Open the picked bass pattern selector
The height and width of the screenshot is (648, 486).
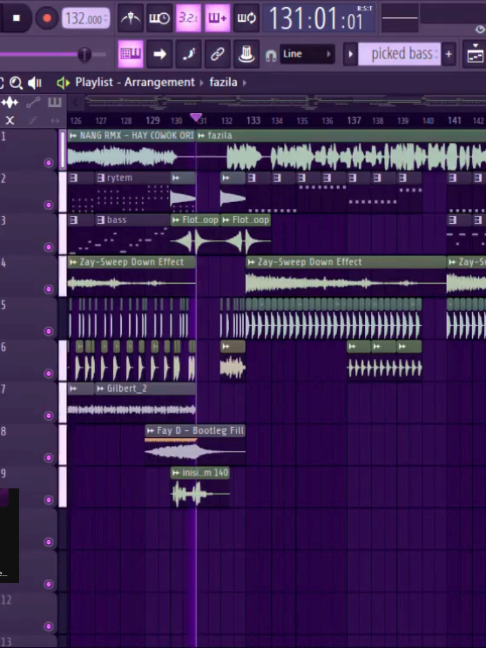pyautogui.click(x=399, y=54)
